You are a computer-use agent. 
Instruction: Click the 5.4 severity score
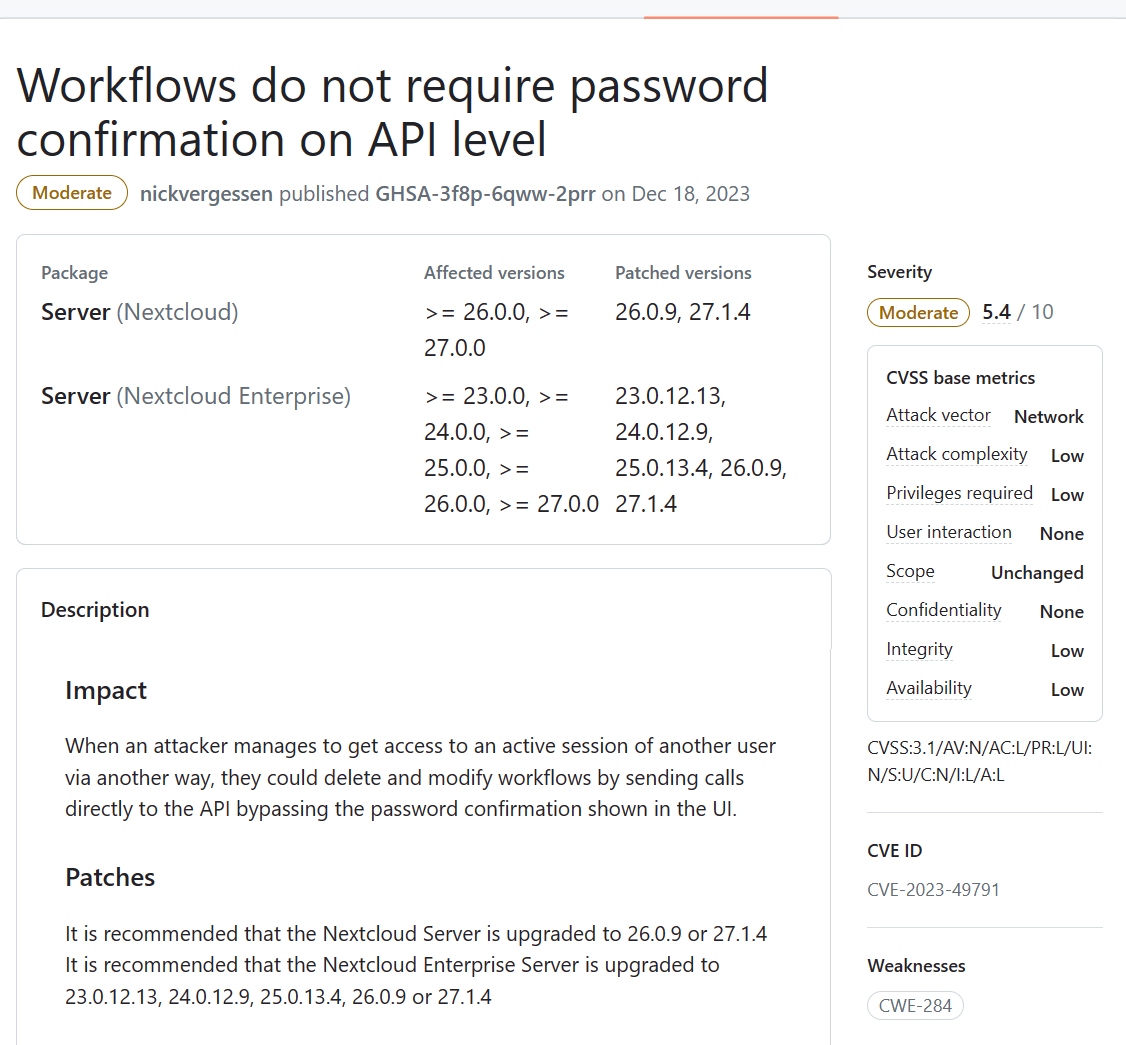(x=996, y=312)
